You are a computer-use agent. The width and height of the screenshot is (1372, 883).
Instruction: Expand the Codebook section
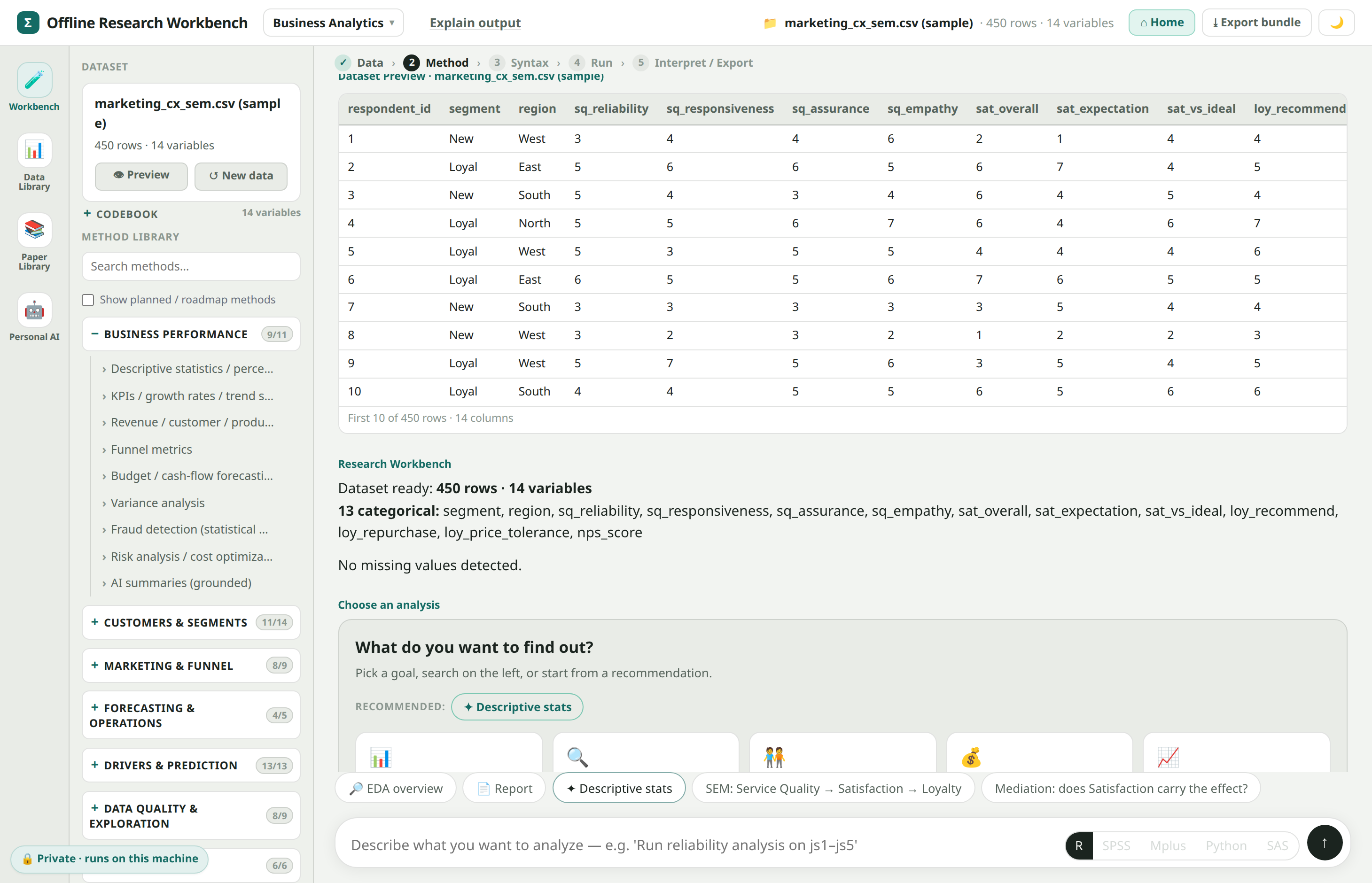120,214
